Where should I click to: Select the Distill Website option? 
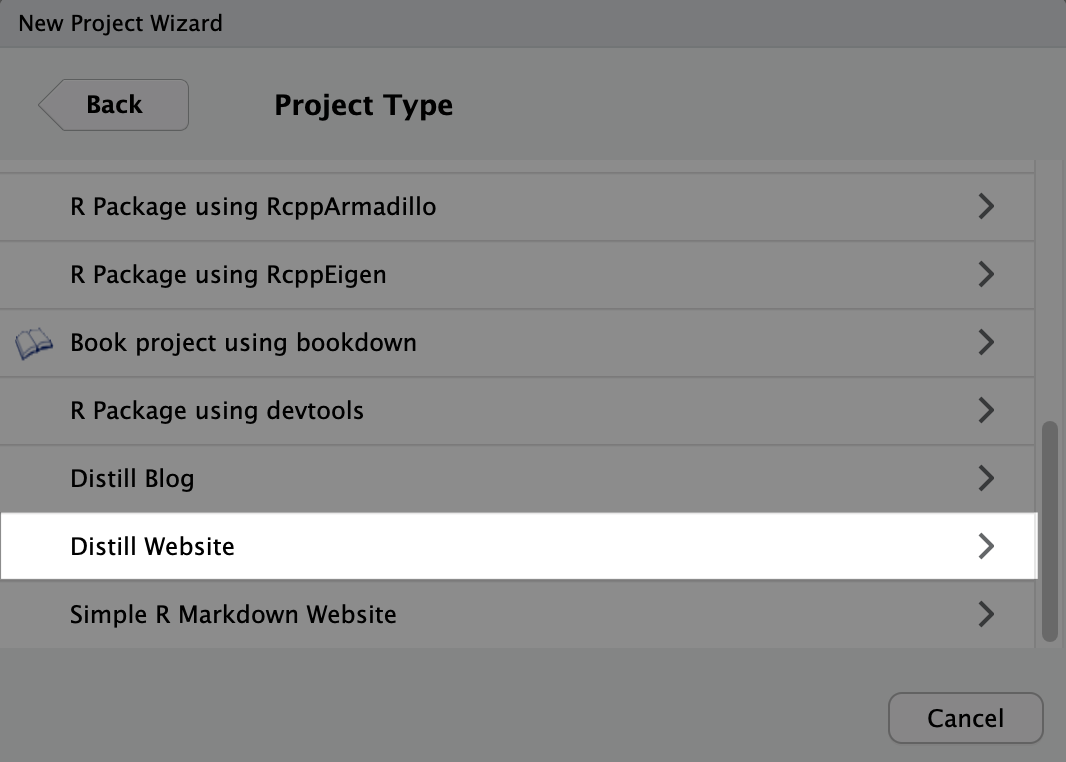152,546
